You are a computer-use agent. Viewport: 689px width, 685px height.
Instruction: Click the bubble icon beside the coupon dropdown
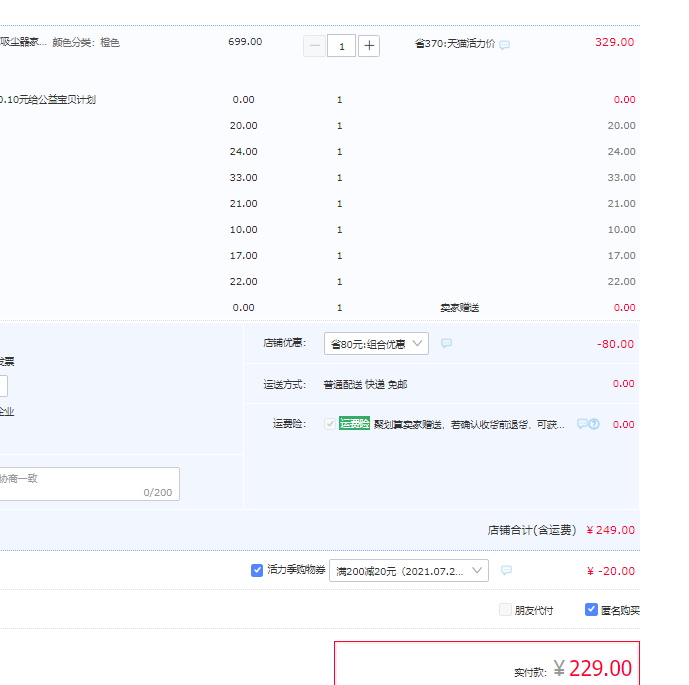(506, 570)
